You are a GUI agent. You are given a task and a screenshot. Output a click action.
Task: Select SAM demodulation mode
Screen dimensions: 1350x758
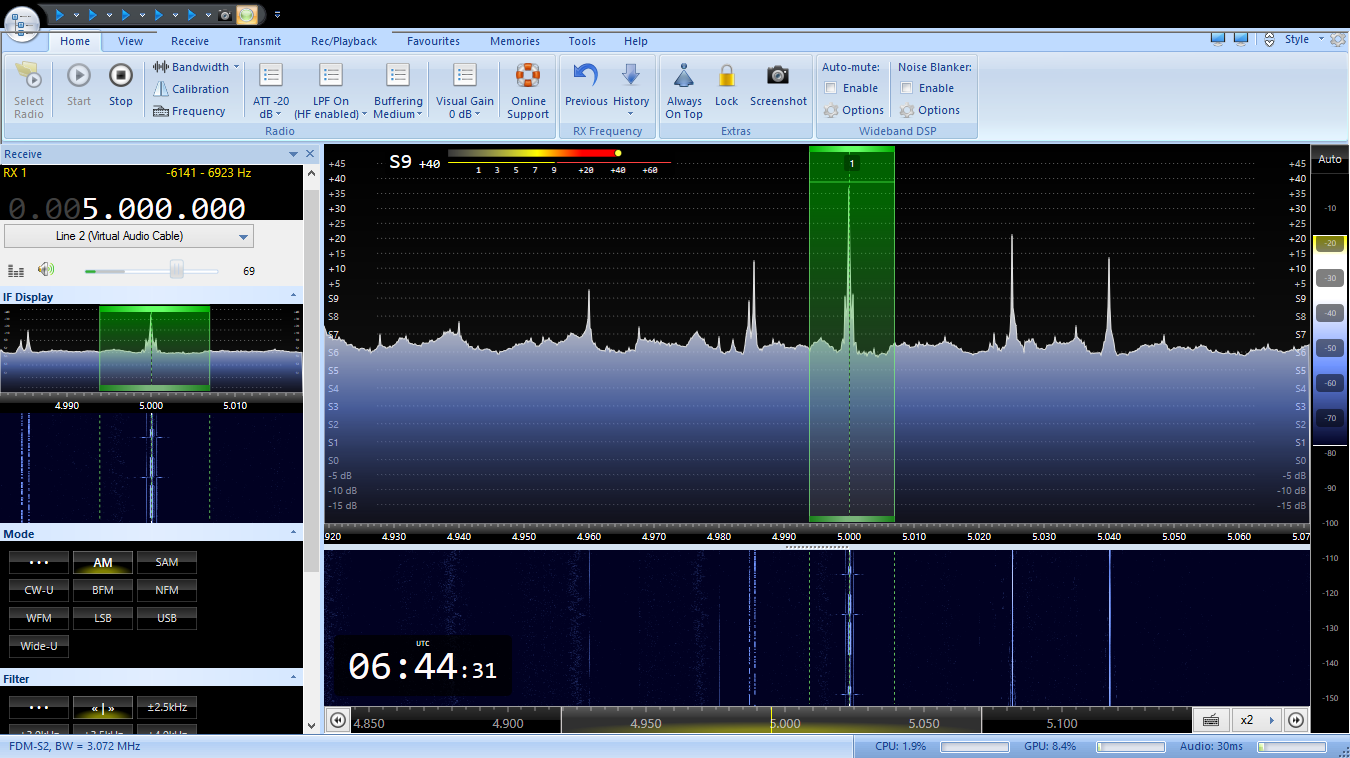[167, 562]
